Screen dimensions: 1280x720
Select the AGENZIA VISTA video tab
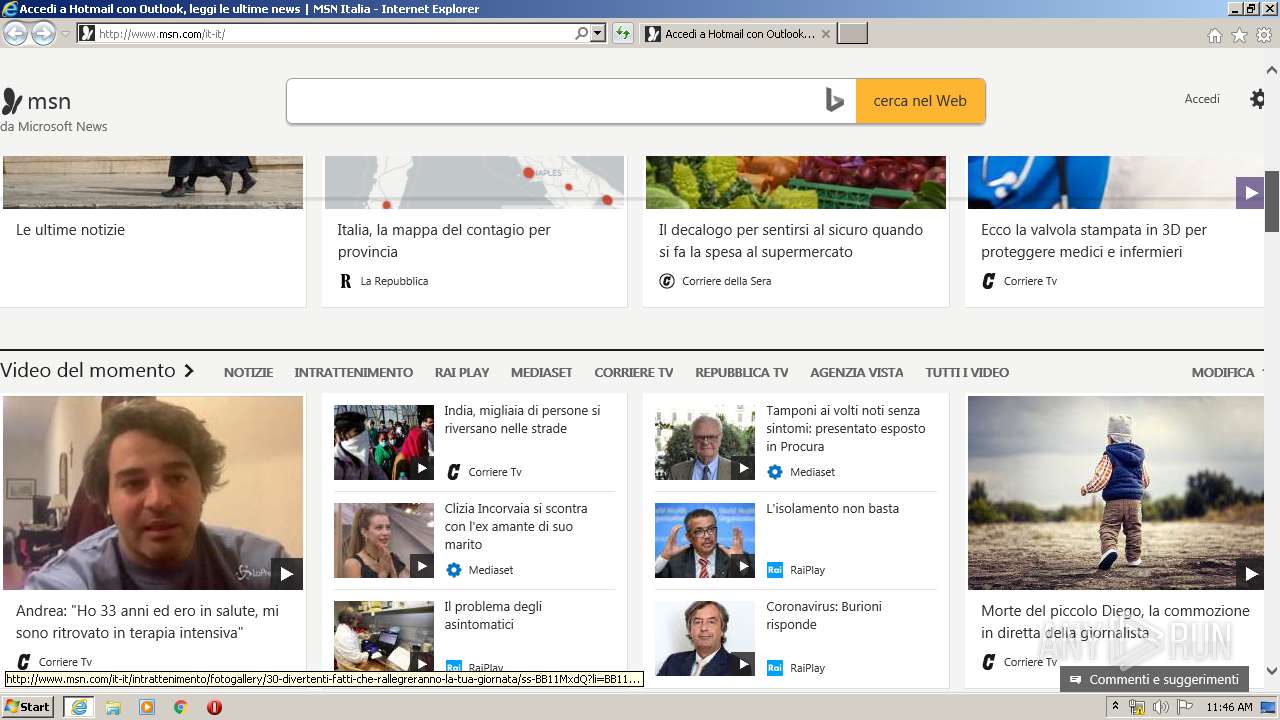pos(857,372)
